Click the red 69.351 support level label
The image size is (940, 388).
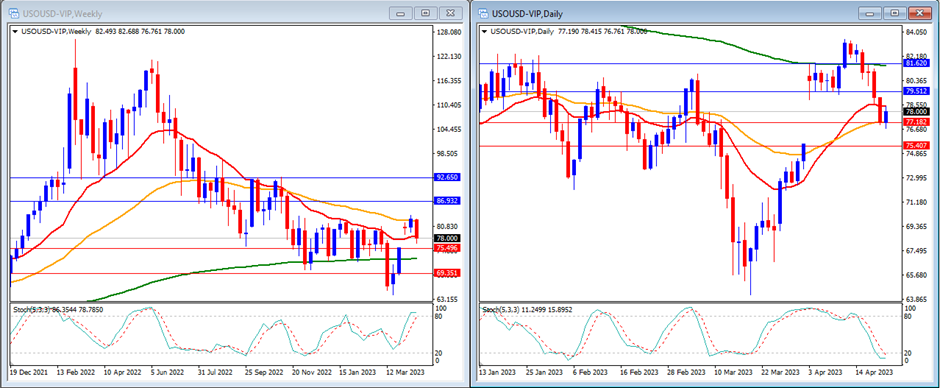pyautogui.click(x=447, y=273)
